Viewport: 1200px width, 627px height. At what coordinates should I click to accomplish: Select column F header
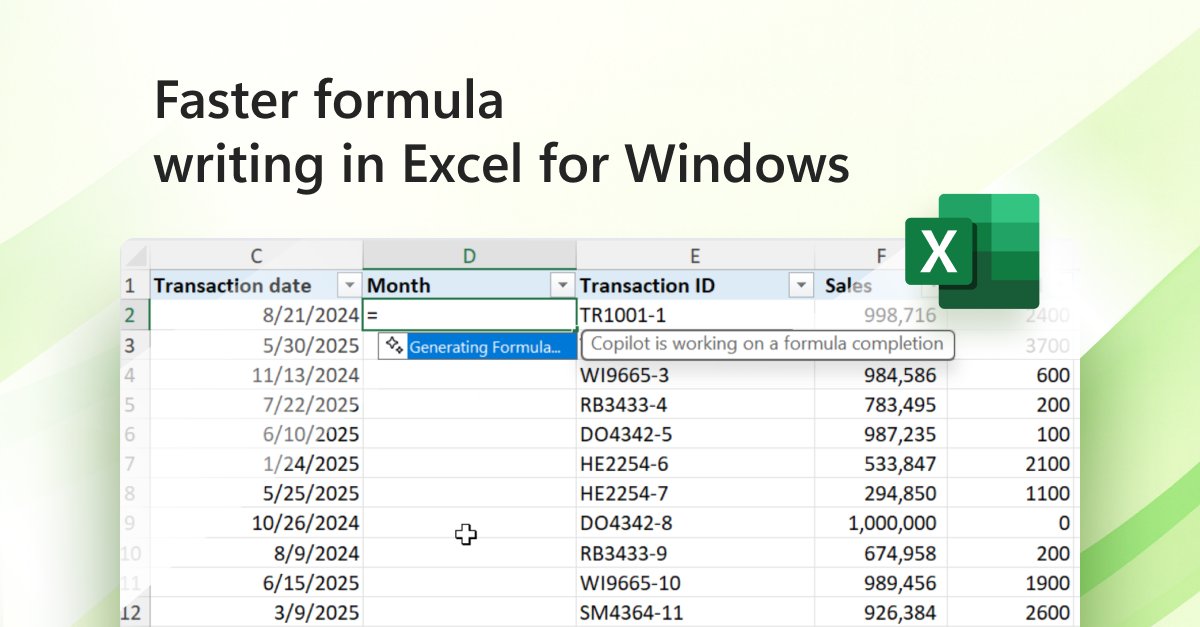pos(881,257)
